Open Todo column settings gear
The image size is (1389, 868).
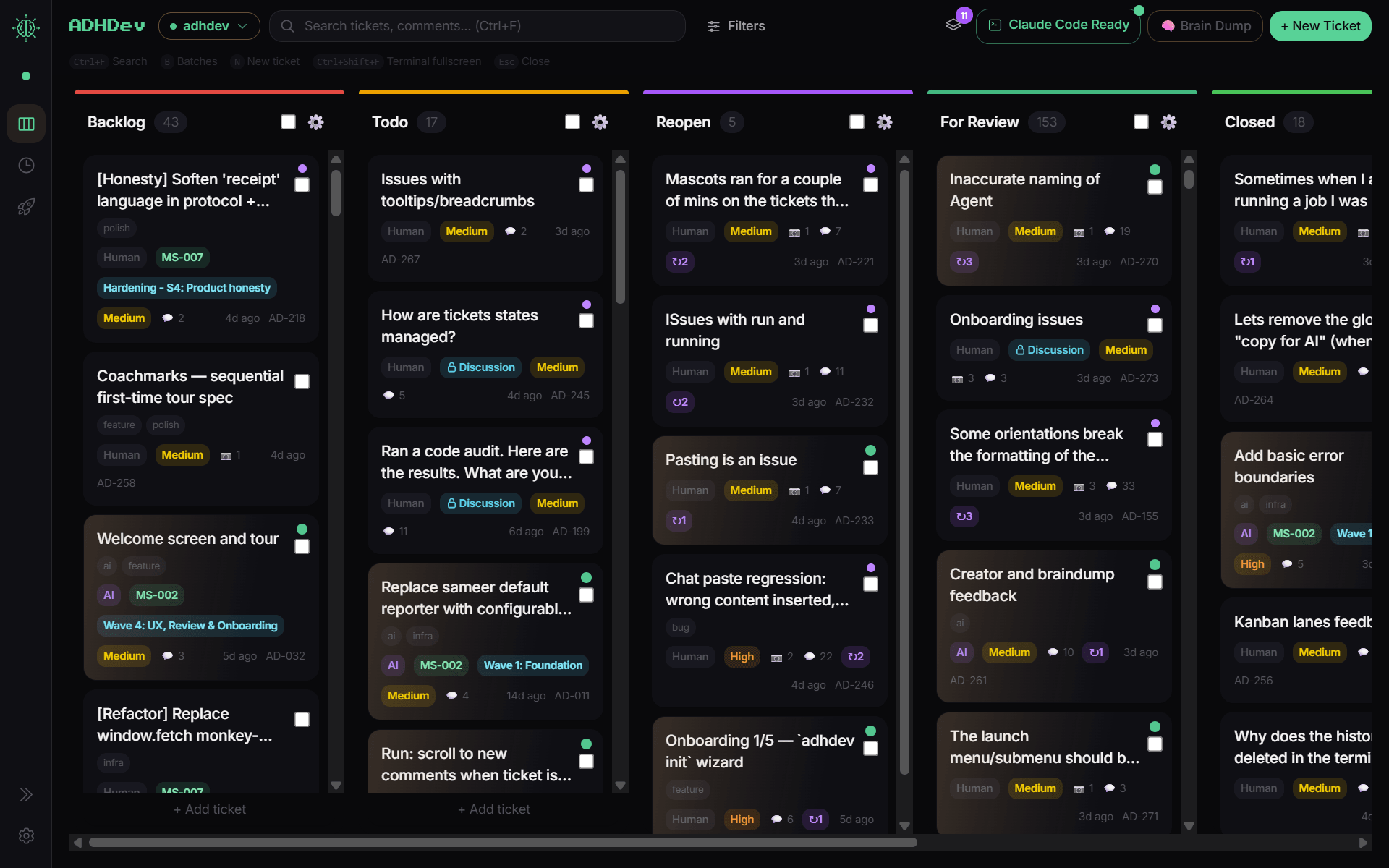600,122
